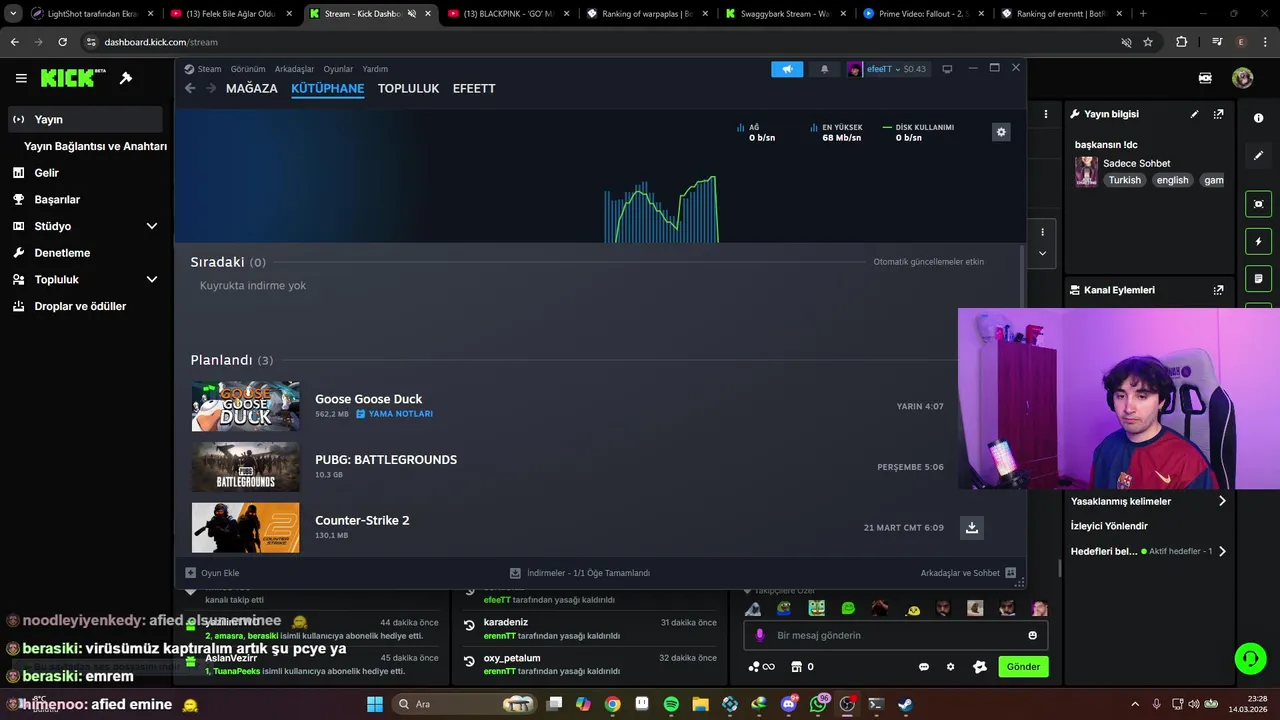Open Yayın Bağlantısı ve Anahtarı
The height and width of the screenshot is (720, 1280).
(95, 146)
